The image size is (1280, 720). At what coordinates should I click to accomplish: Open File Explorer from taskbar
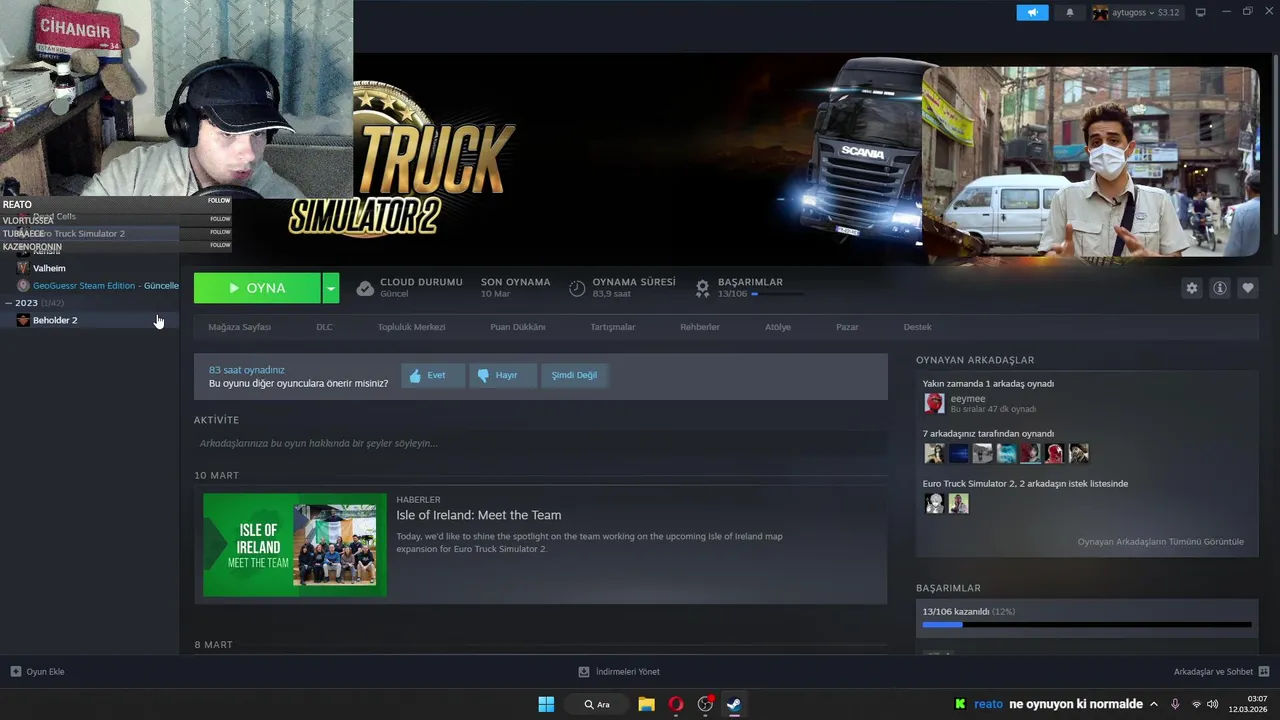646,704
